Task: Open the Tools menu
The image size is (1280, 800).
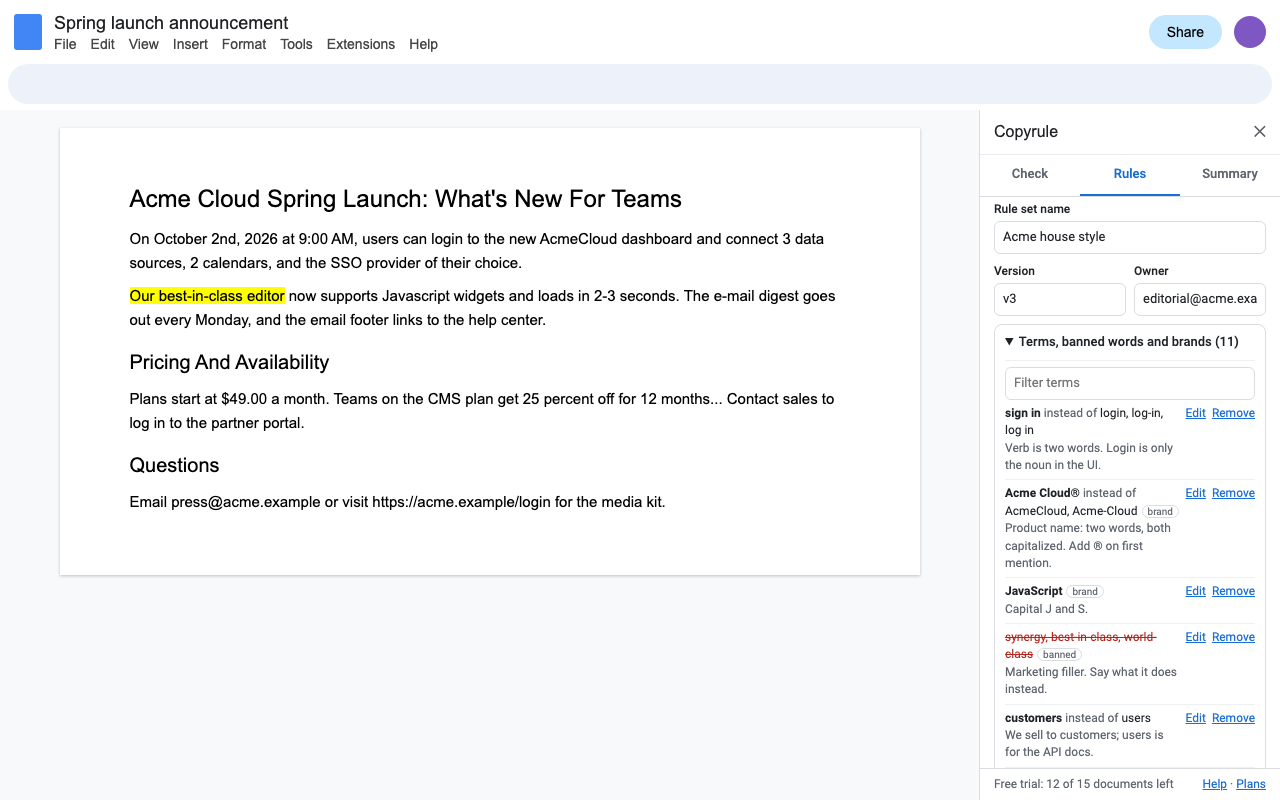Action: coord(296,44)
